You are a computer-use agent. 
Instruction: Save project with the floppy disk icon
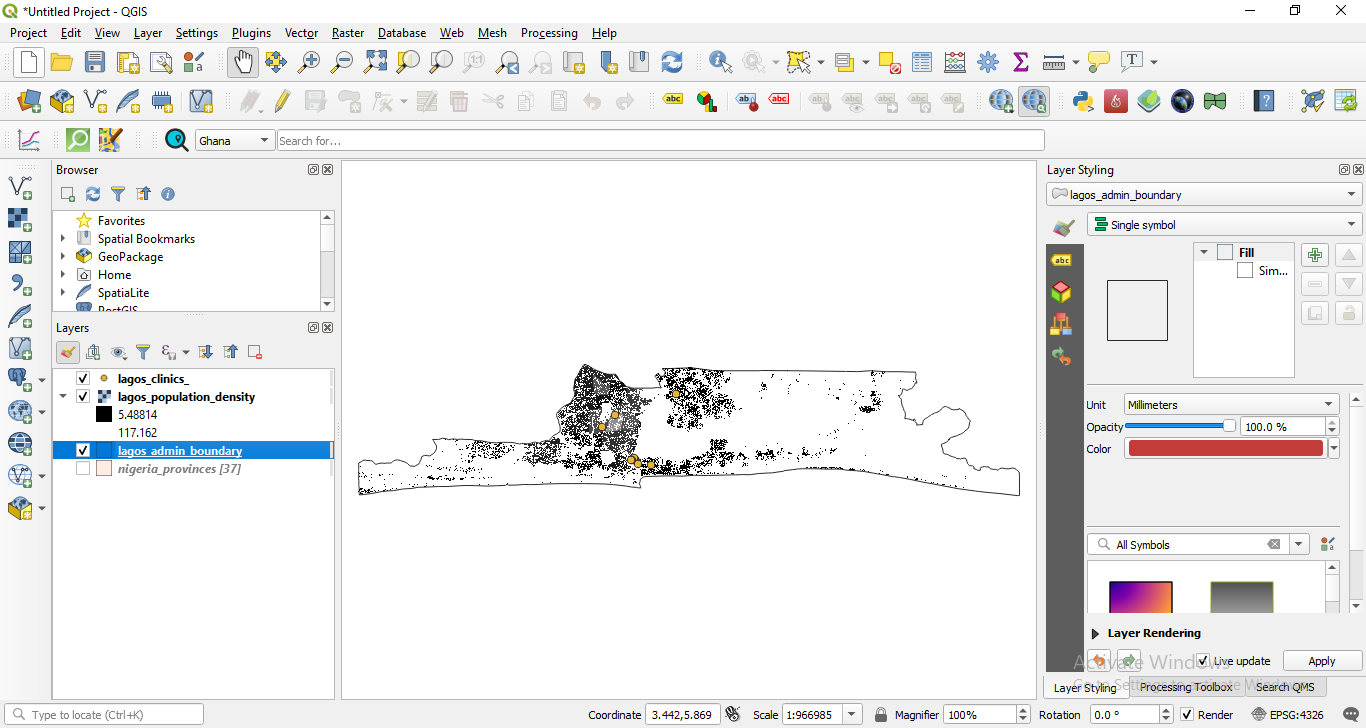point(95,62)
